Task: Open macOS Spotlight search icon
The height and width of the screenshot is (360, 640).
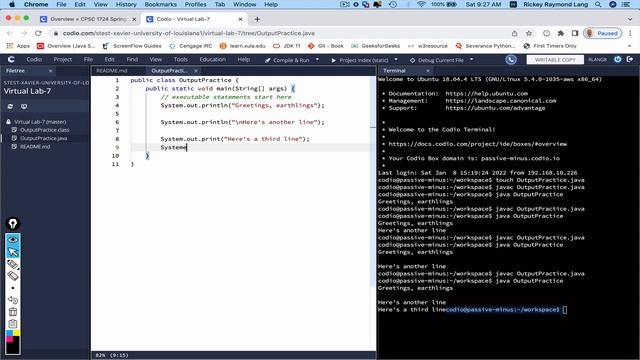Action: pos(598,4)
